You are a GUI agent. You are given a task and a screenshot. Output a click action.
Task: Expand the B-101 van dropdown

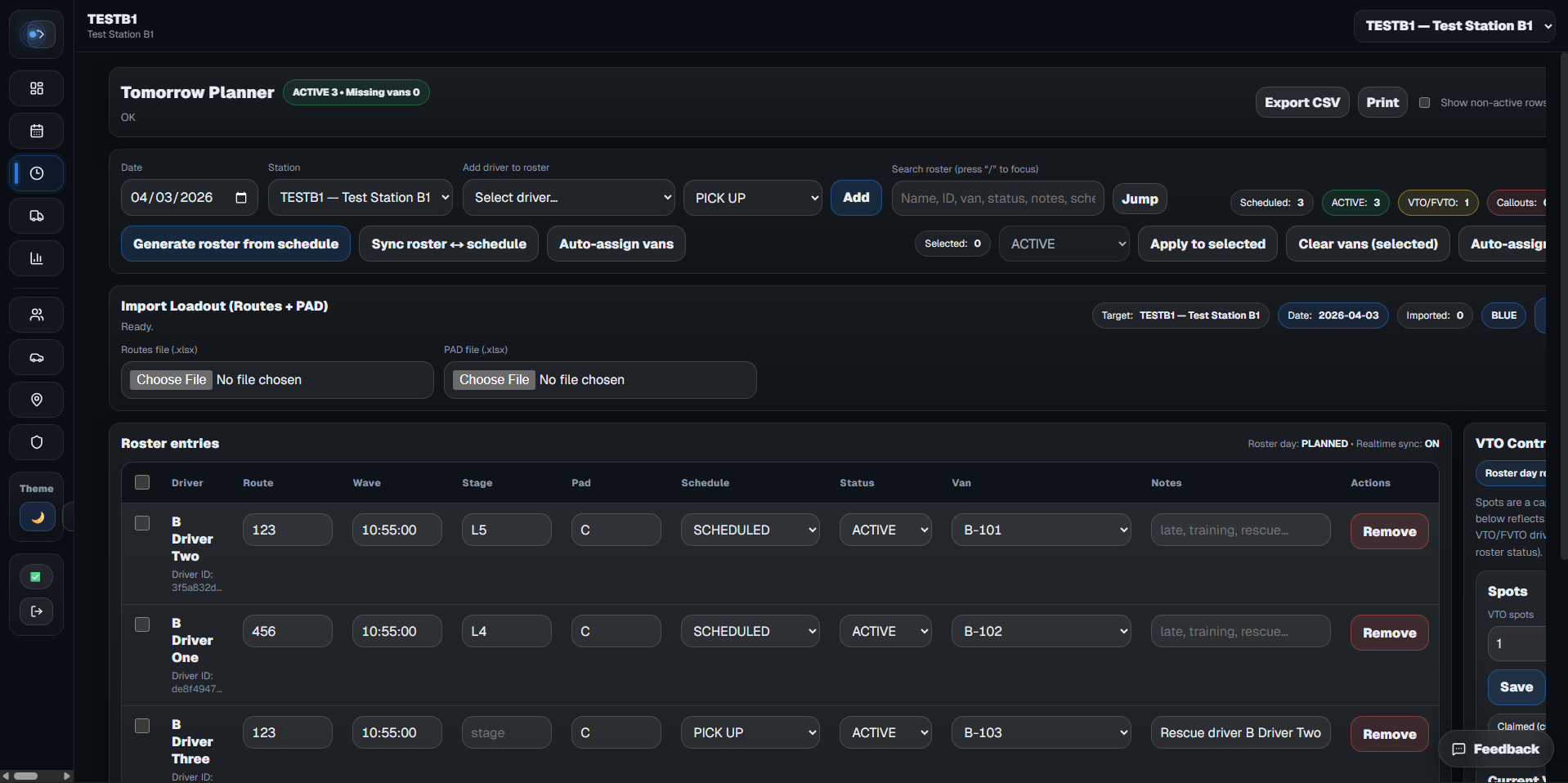coord(1041,530)
